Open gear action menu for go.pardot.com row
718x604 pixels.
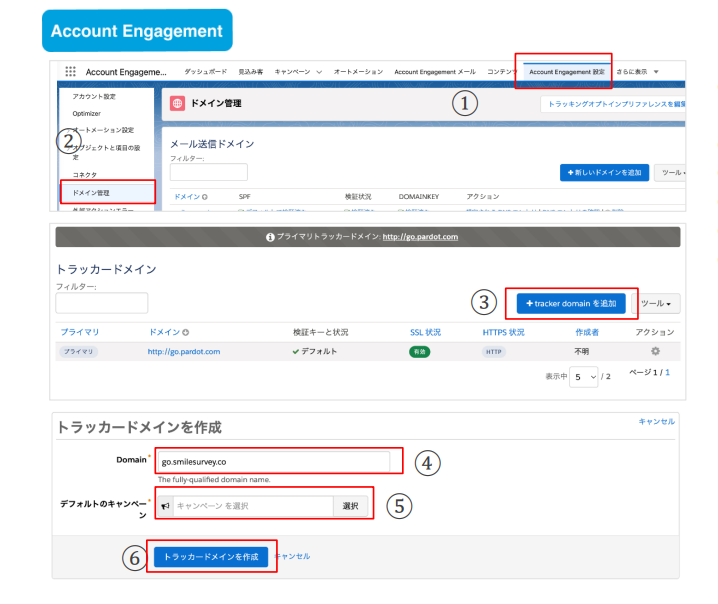(x=655, y=351)
